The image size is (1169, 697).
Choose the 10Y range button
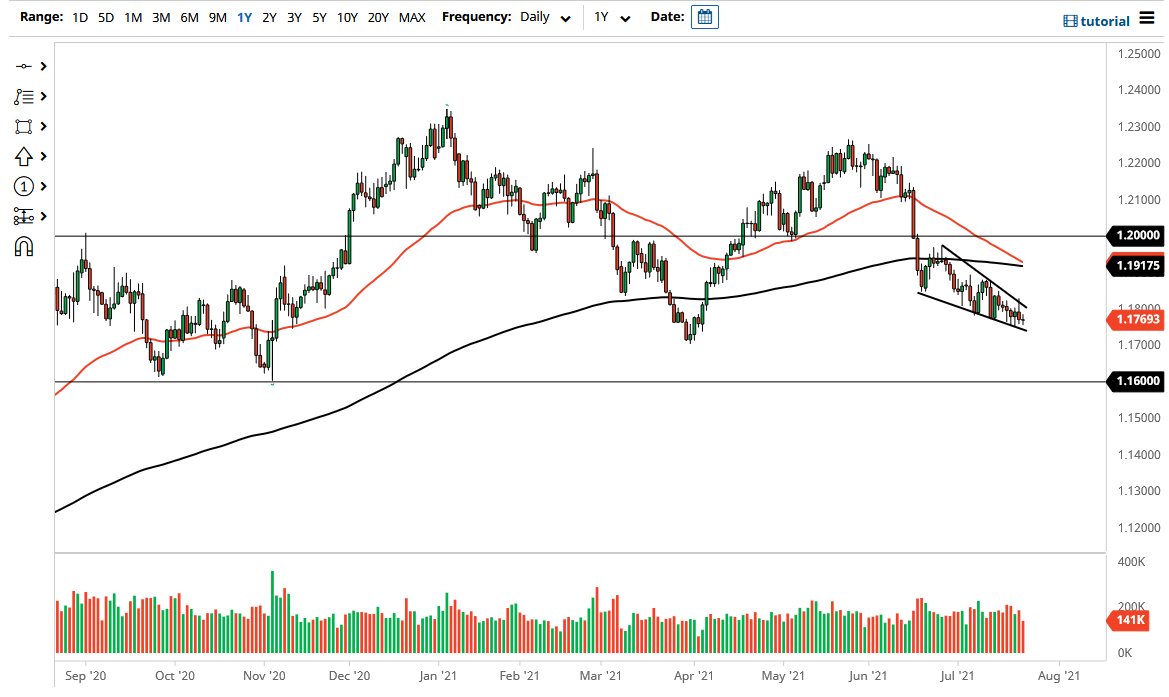tap(347, 17)
